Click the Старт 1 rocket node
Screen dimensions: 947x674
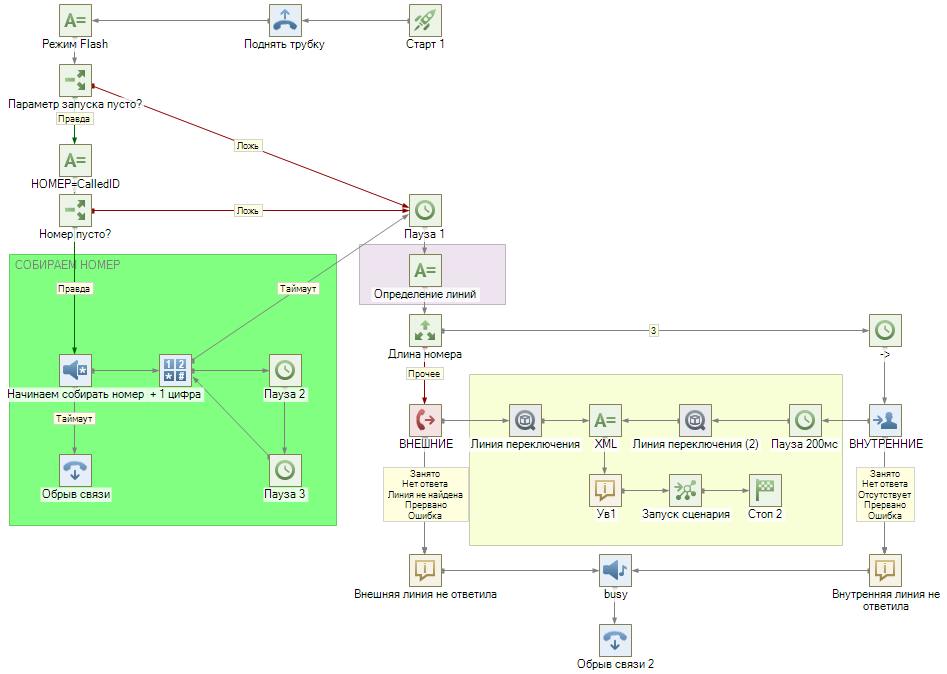point(425,20)
